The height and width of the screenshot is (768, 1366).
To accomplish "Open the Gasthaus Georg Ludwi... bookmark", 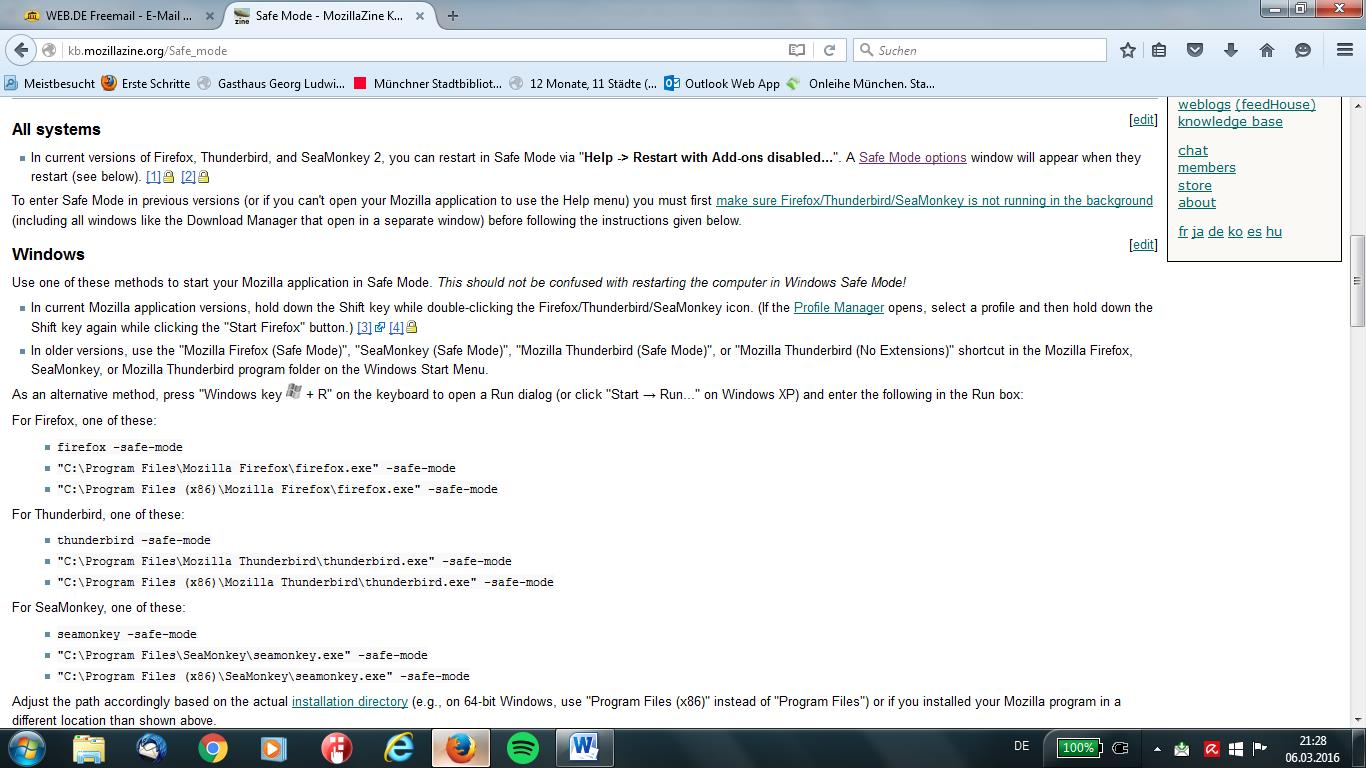I will pyautogui.click(x=271, y=84).
